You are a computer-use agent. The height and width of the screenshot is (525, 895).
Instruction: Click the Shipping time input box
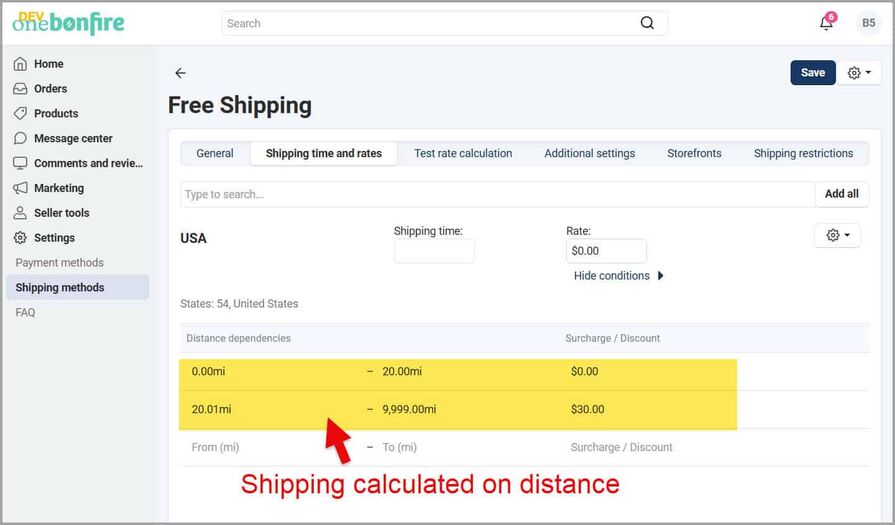pos(434,251)
